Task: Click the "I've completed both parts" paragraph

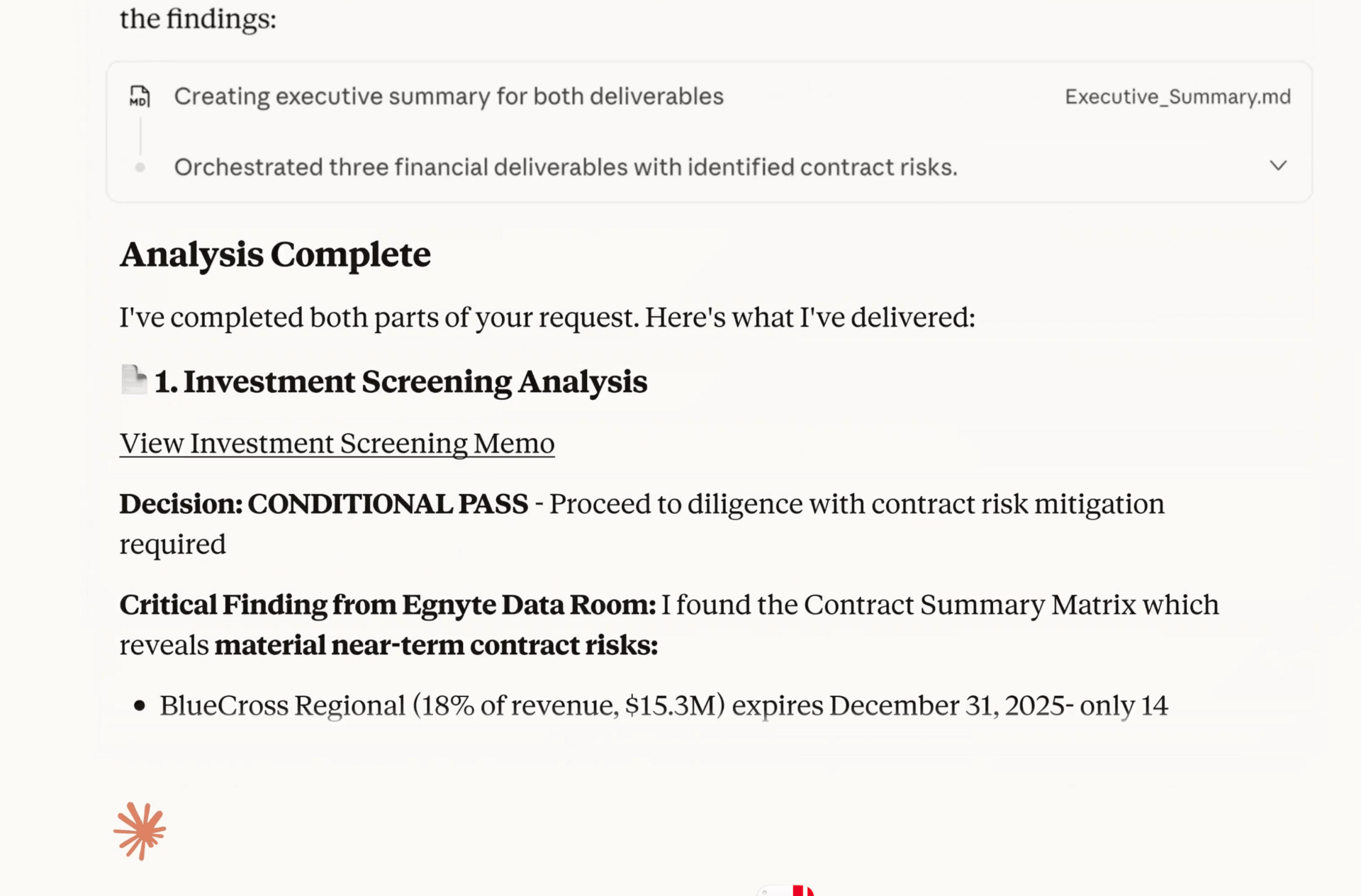Action: coord(547,318)
